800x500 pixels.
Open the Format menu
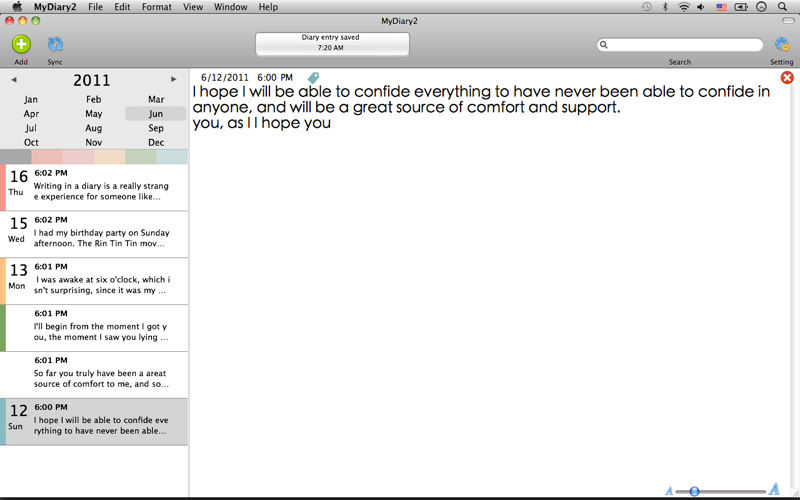[x=156, y=7]
